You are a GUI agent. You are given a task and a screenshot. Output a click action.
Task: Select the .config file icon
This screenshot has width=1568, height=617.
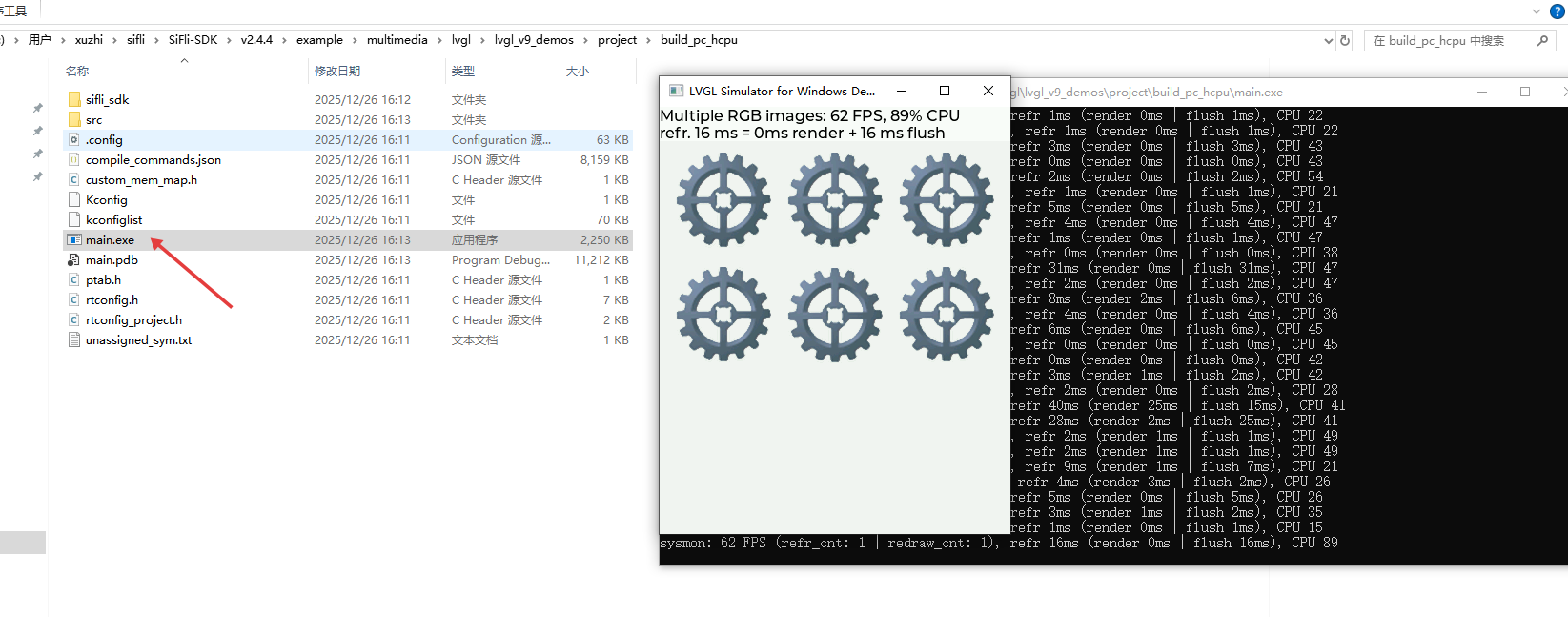74,139
